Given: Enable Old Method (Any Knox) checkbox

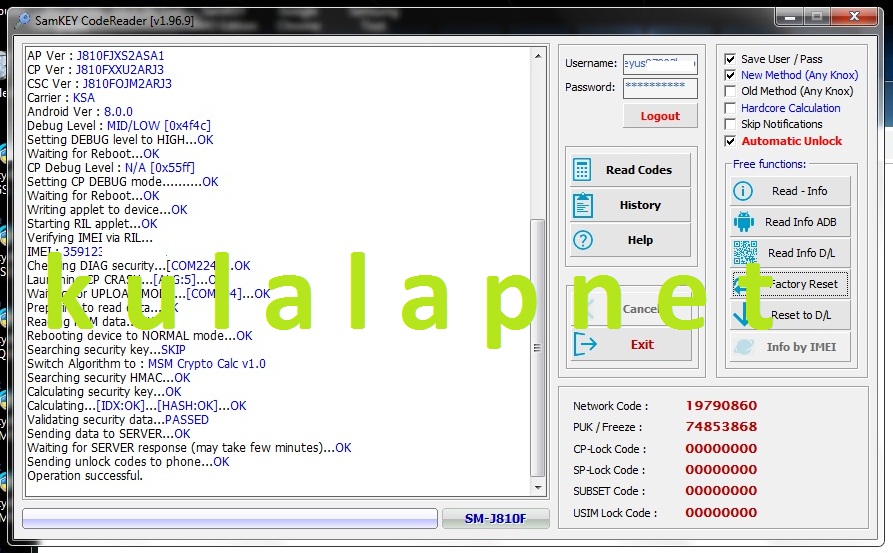Looking at the screenshot, I should point(730,91).
